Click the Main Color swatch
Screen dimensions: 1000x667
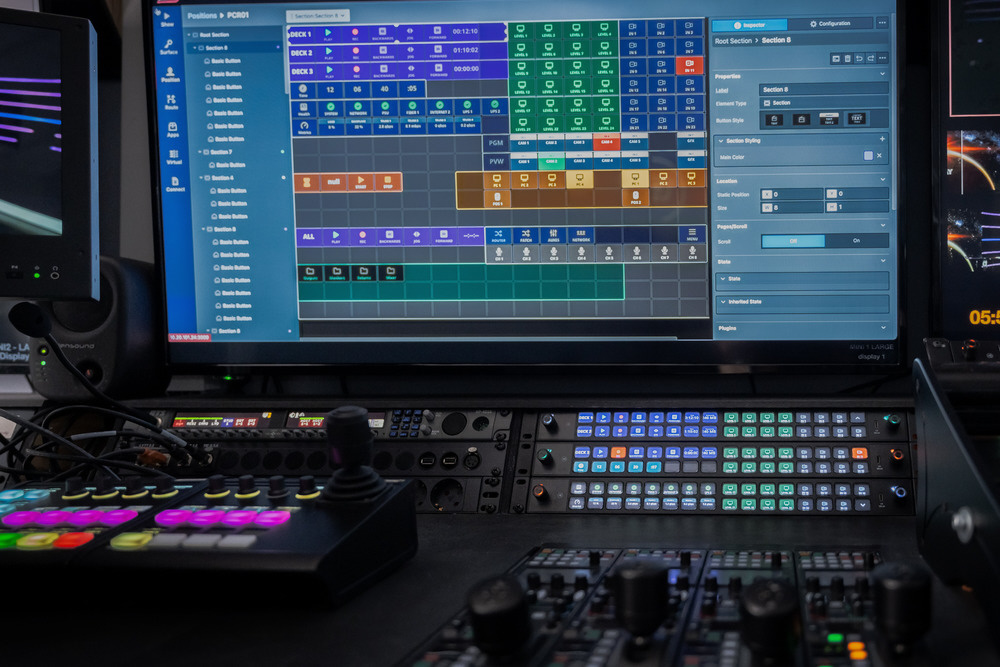pos(868,156)
